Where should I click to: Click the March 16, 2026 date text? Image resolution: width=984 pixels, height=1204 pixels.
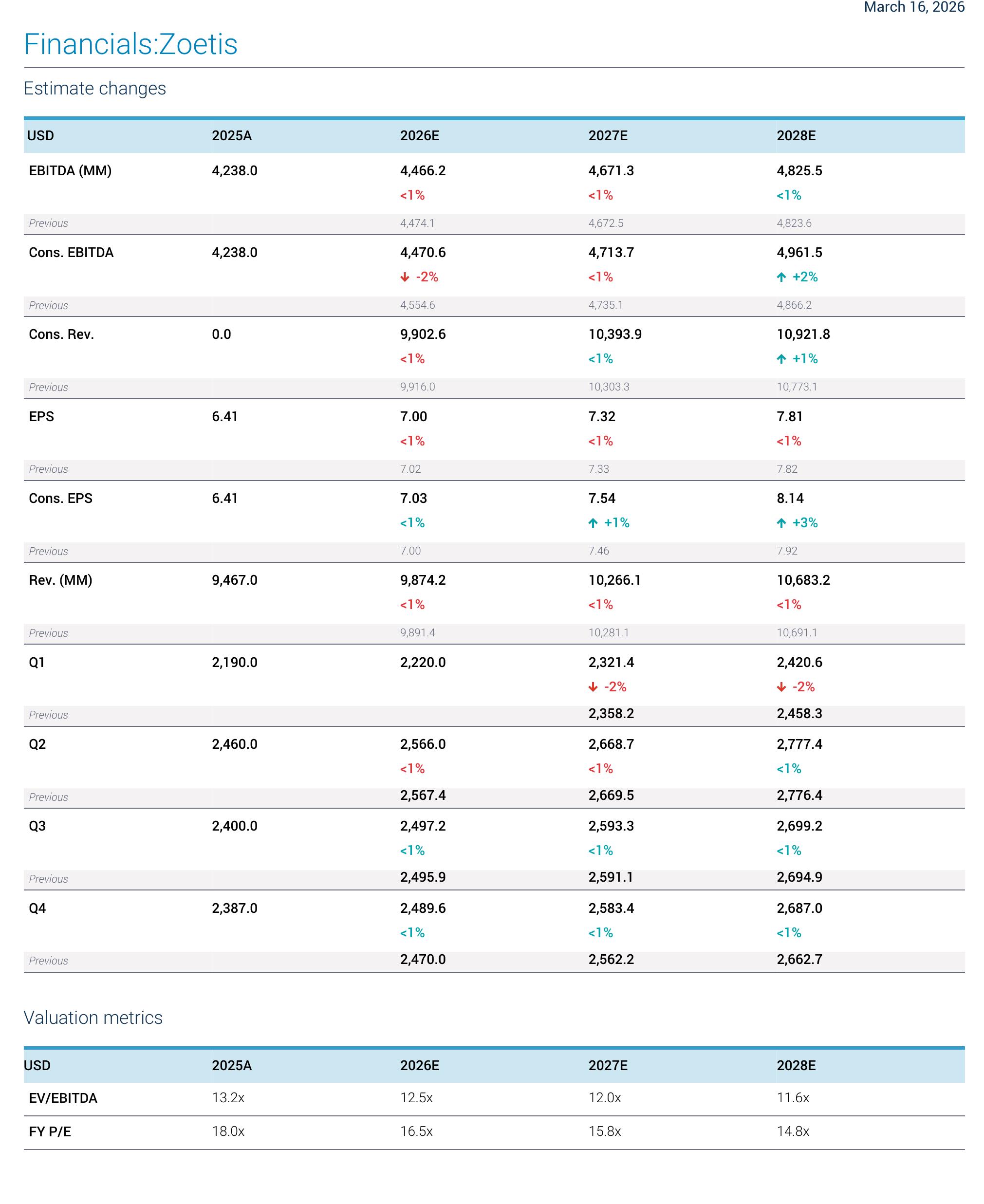914,7
